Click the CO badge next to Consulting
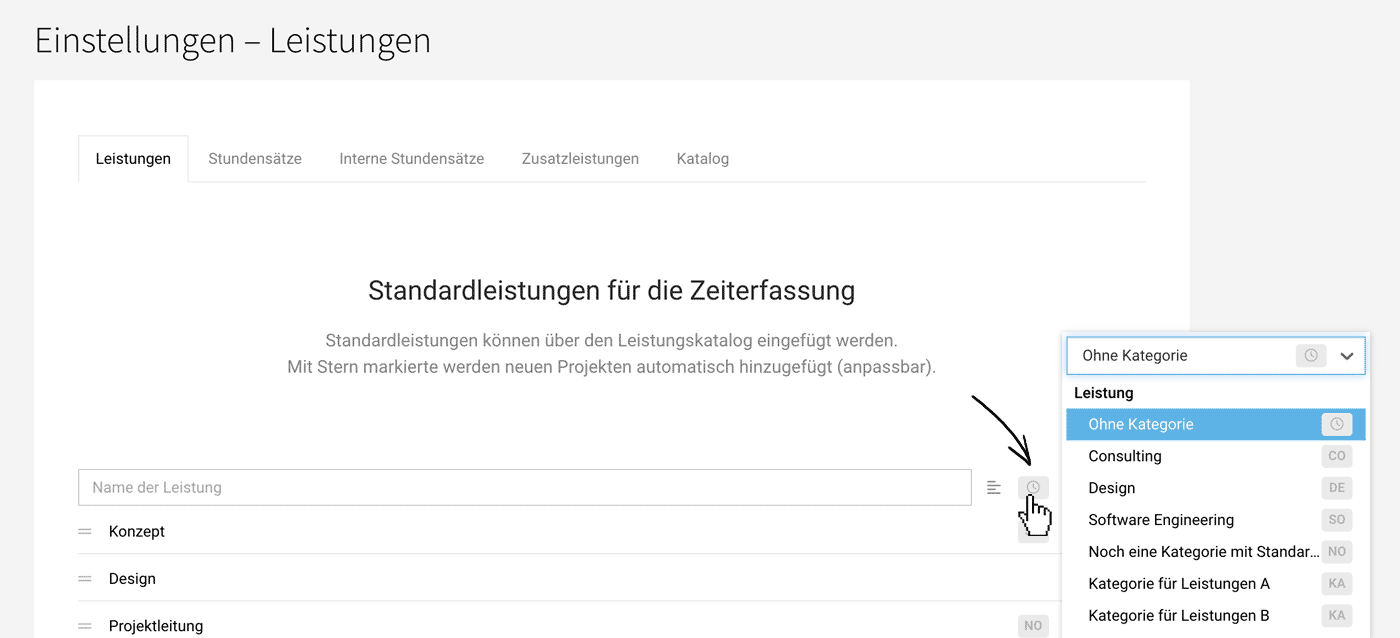The image size is (1400, 638). (x=1337, y=456)
